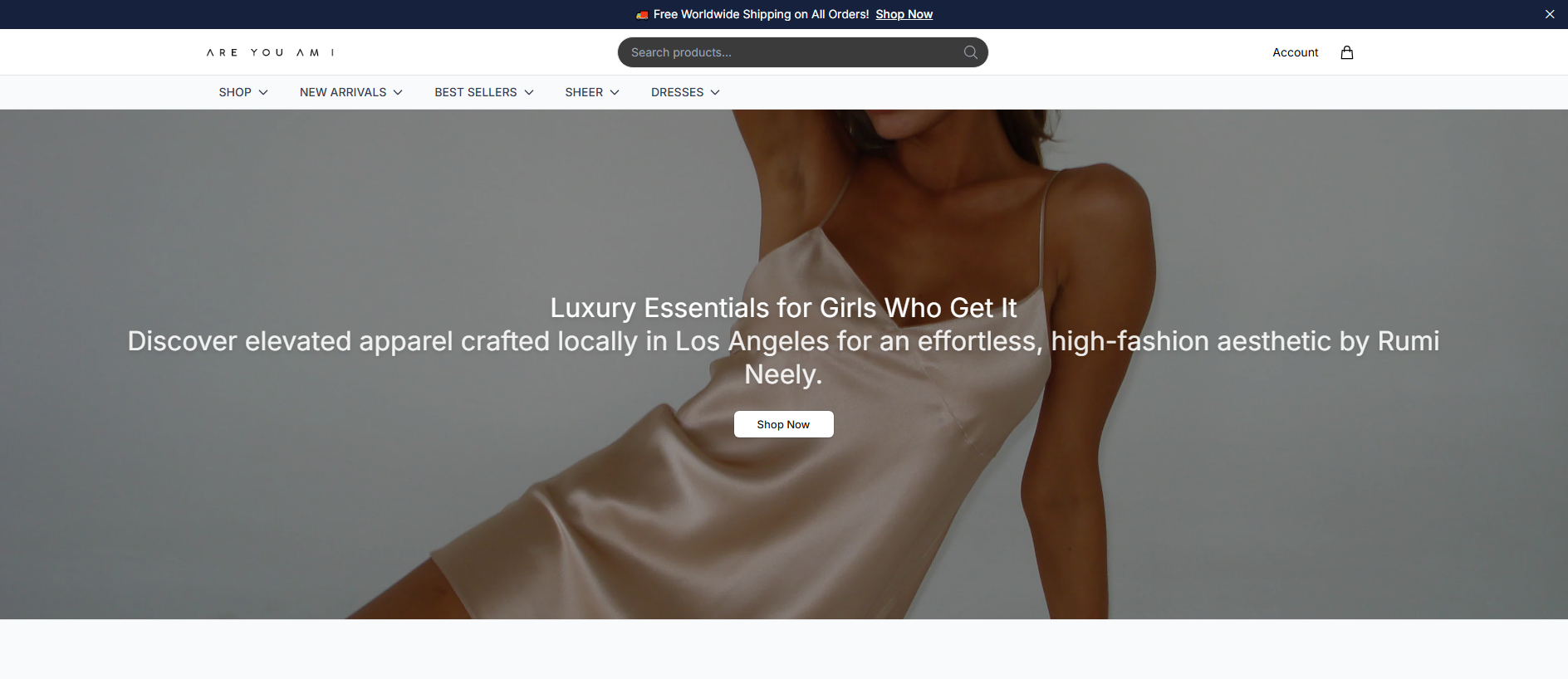
Task: Expand the SHEER dropdown menu
Action: click(592, 92)
